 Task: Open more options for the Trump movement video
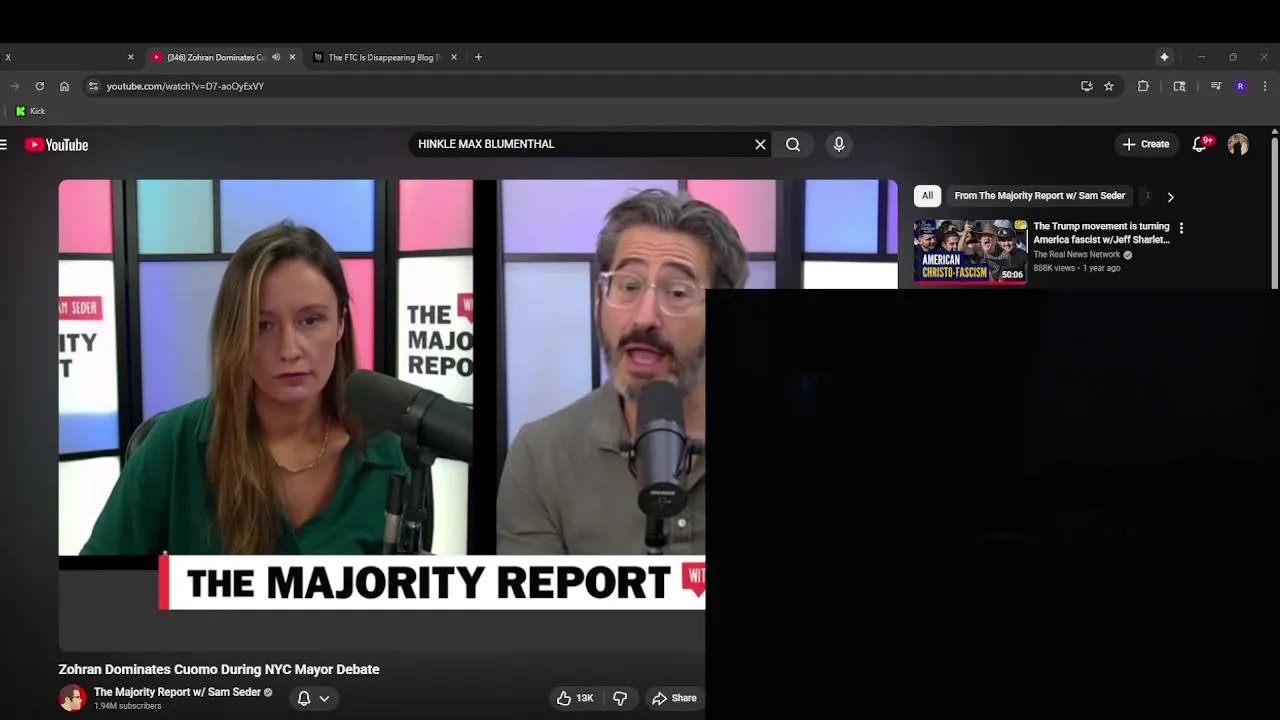1181,228
